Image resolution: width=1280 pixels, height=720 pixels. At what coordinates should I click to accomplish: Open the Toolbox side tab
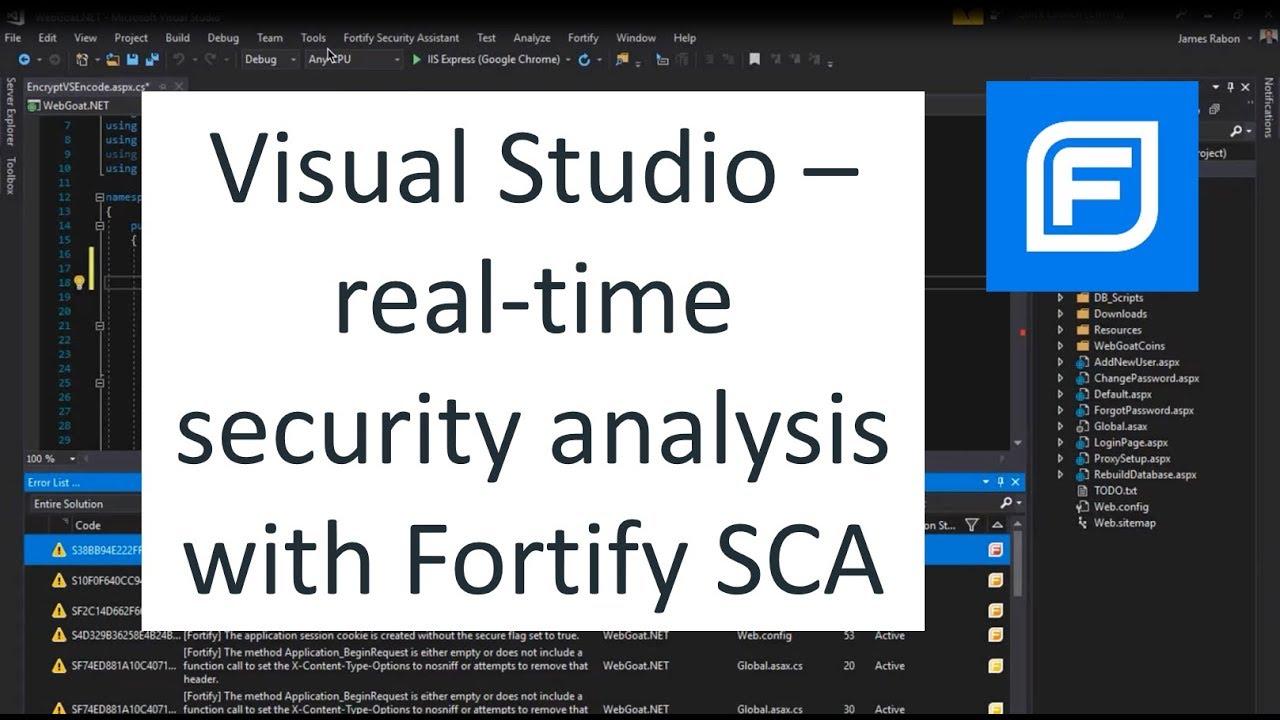[10, 175]
